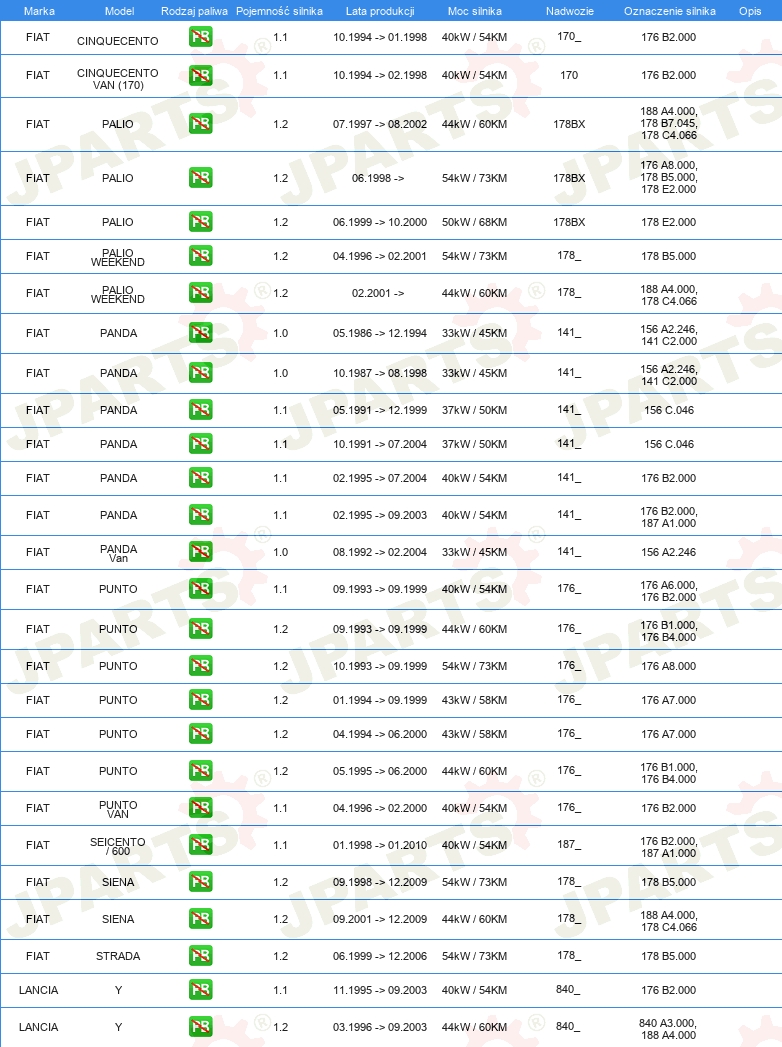The height and width of the screenshot is (1047, 782).
Task: Click fuel icon in SEICENTO / 600 row
Action: point(200,845)
